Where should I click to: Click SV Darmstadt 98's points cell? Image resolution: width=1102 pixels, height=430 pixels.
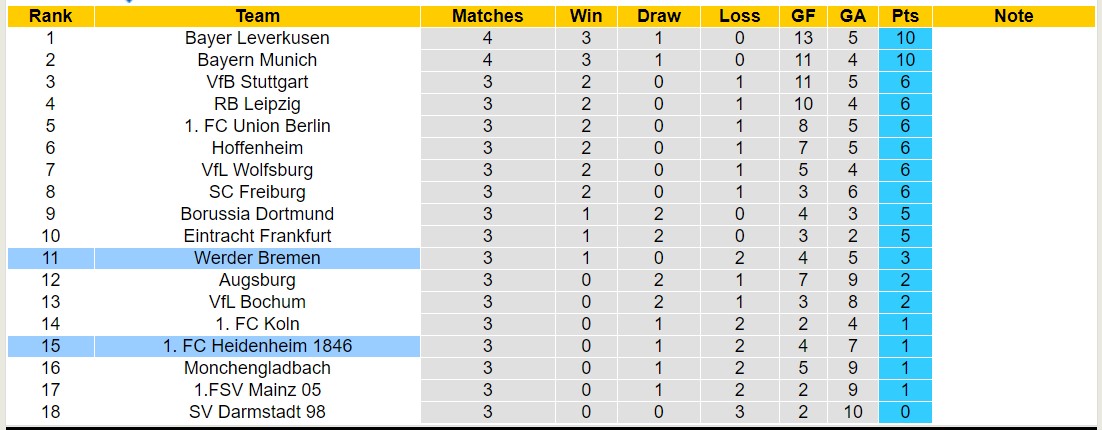pyautogui.click(x=905, y=412)
